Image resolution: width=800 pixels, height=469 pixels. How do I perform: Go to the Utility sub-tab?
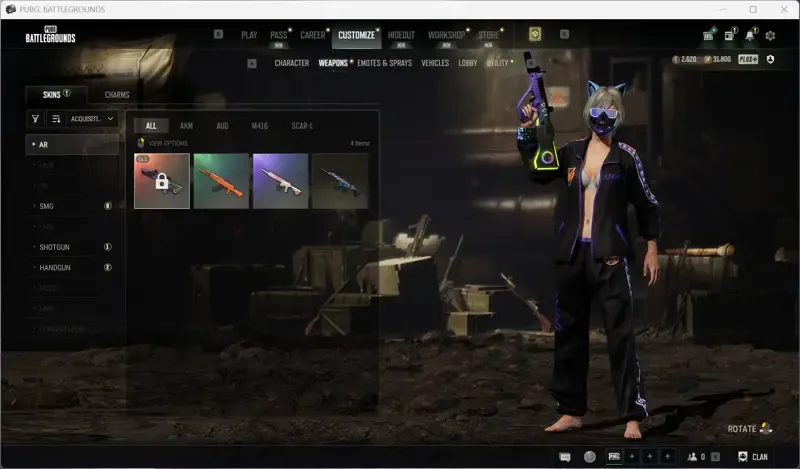(x=497, y=63)
